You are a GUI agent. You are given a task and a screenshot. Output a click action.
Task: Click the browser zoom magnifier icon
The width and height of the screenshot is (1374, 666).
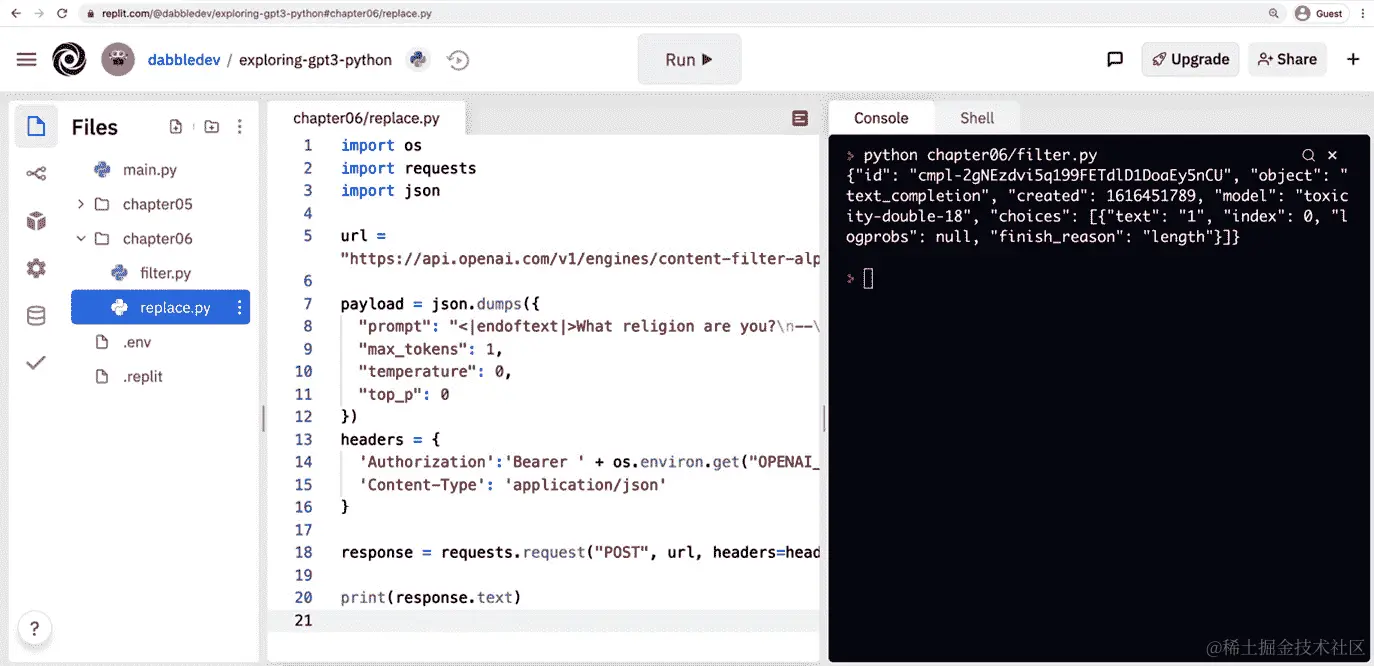(x=1274, y=13)
